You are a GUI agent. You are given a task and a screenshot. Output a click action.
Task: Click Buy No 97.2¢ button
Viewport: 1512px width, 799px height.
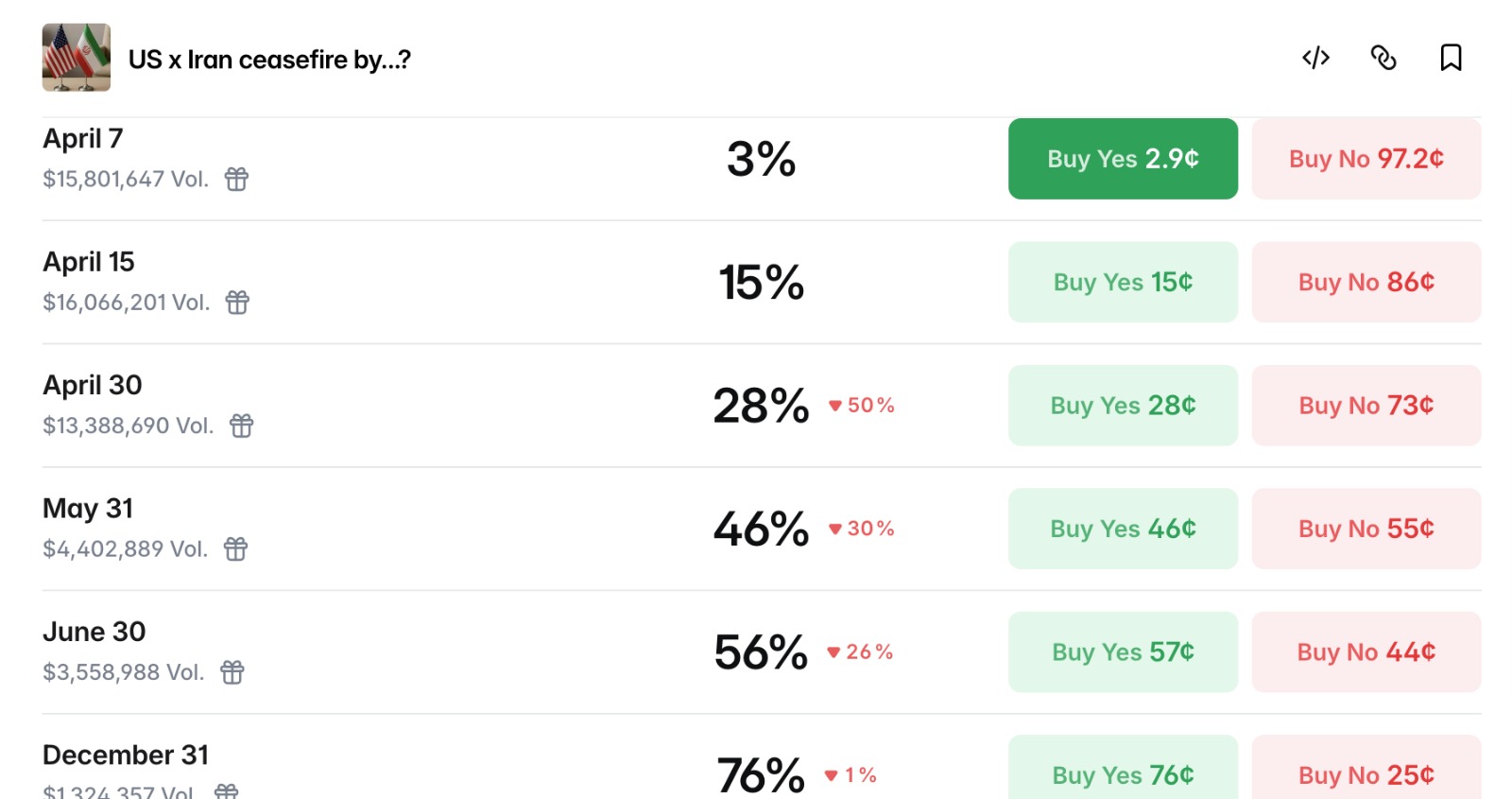(1366, 159)
